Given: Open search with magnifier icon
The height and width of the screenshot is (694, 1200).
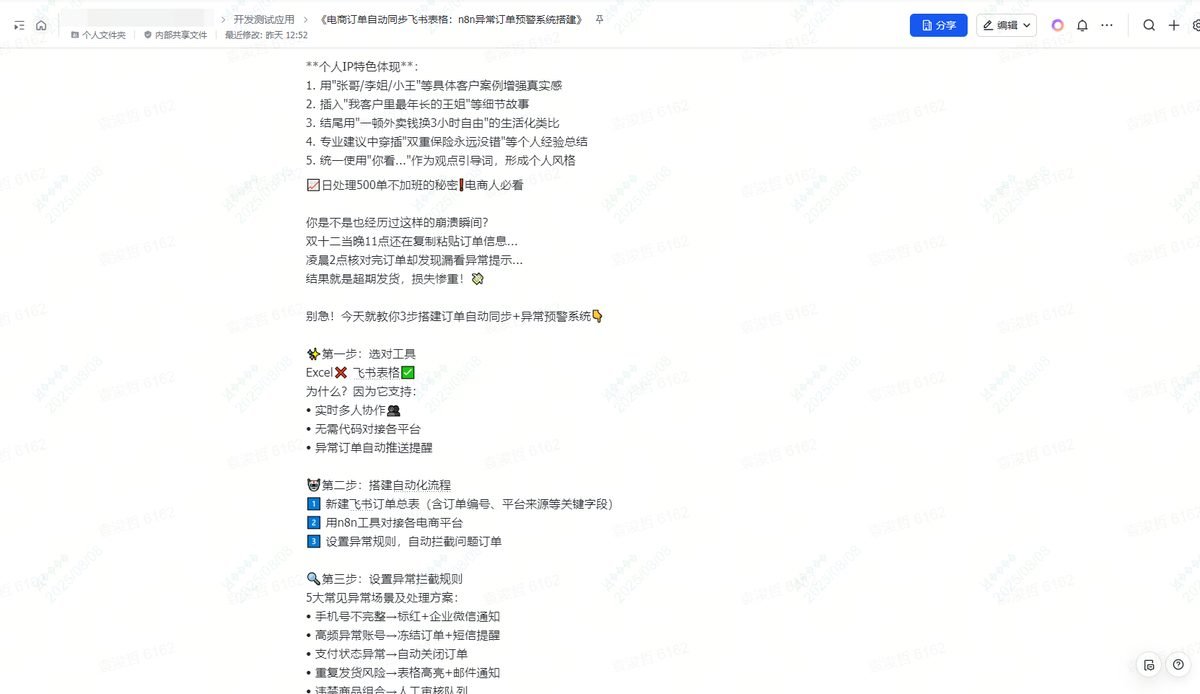Looking at the screenshot, I should [x=1149, y=25].
